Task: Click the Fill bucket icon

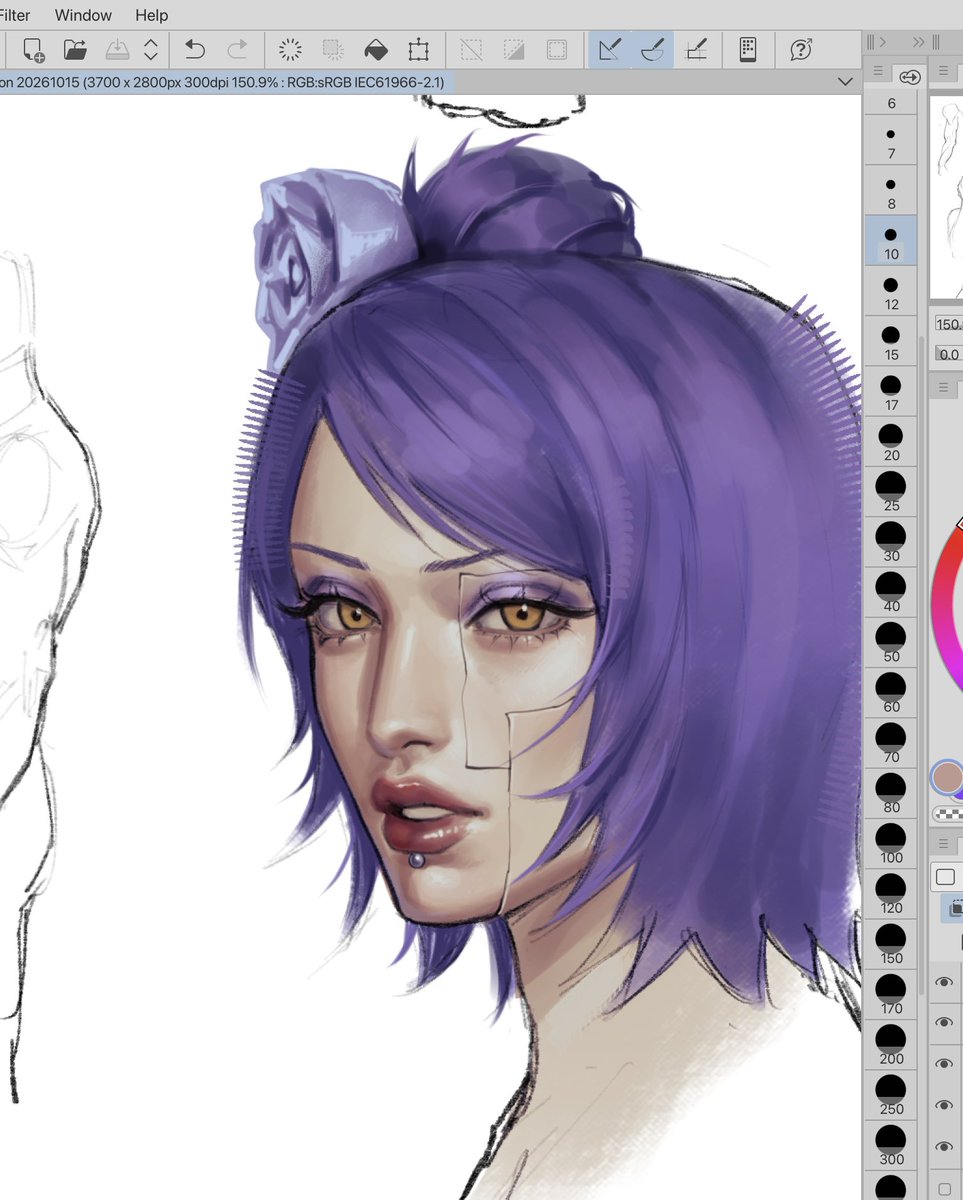Action: tap(375, 49)
